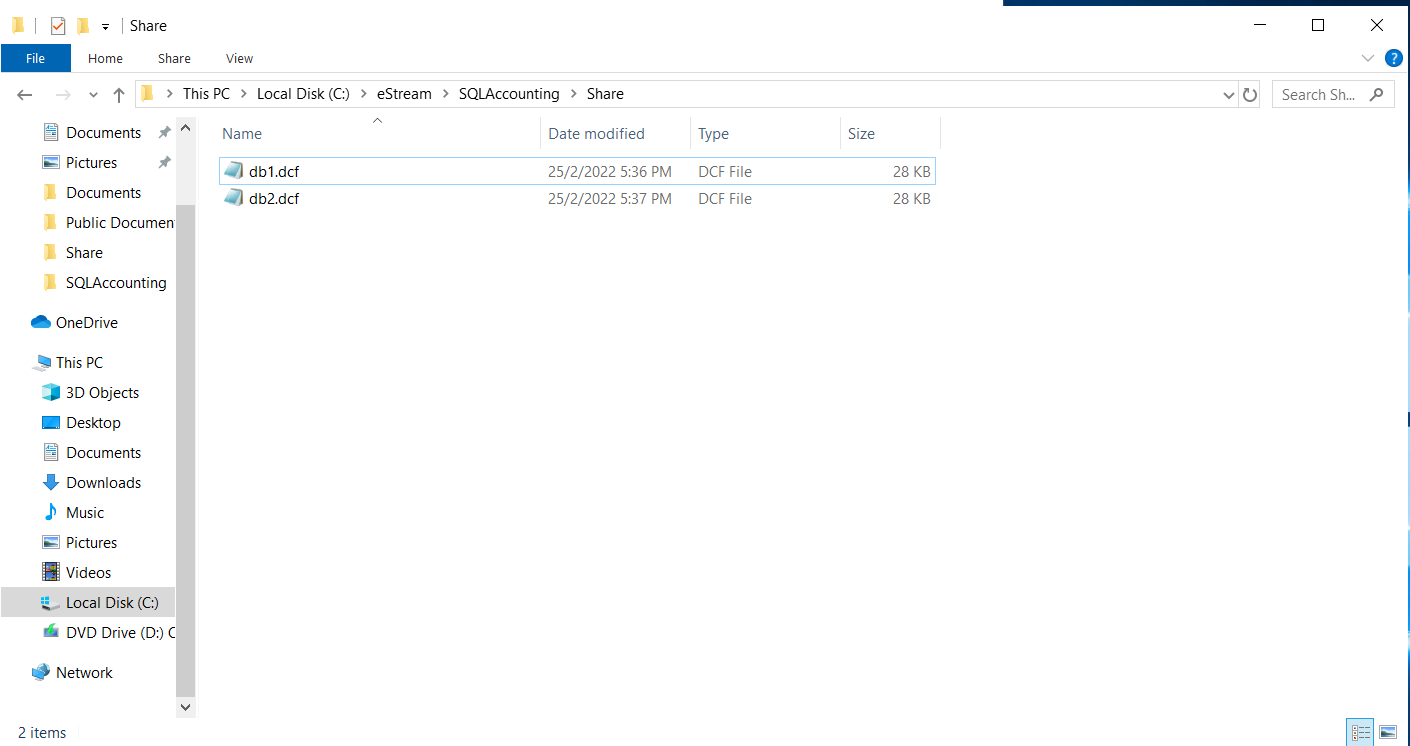The image size is (1410, 746).
Task: Open the File menu tab
Action: [x=35, y=58]
